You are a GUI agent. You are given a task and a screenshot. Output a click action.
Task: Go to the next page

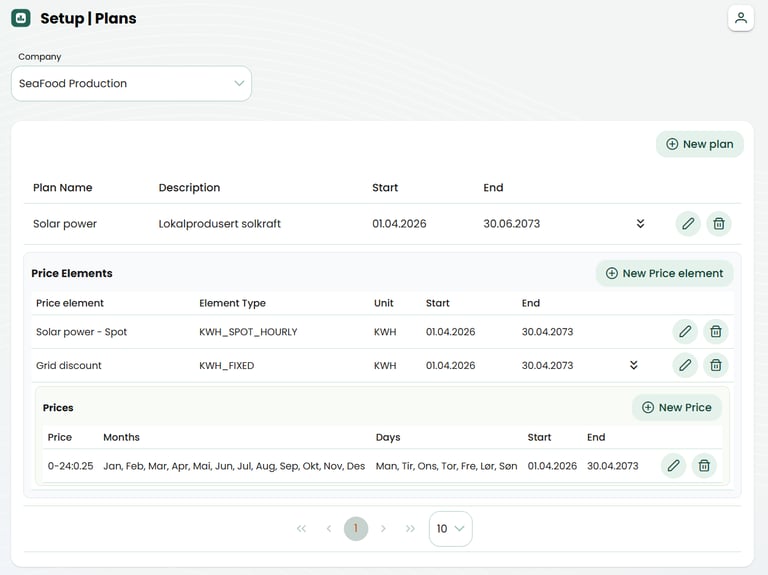click(383, 529)
